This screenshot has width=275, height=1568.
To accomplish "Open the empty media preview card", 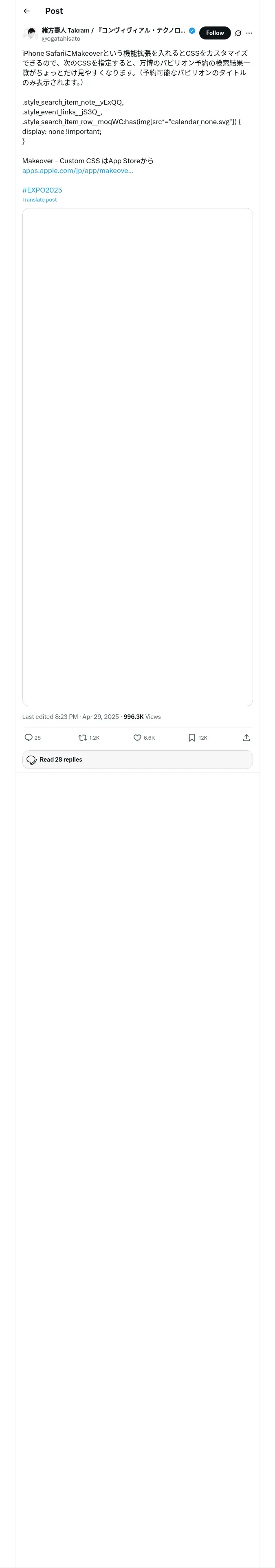I will [x=137, y=457].
